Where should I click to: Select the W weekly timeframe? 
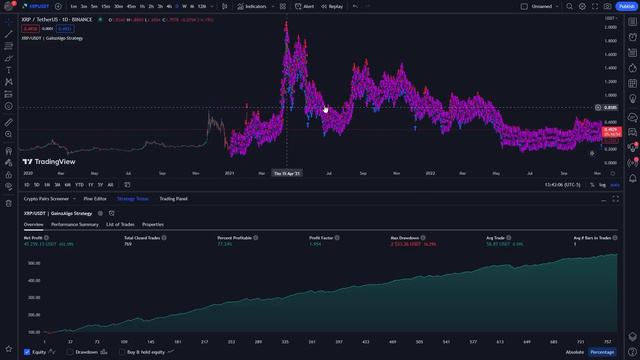point(184,7)
